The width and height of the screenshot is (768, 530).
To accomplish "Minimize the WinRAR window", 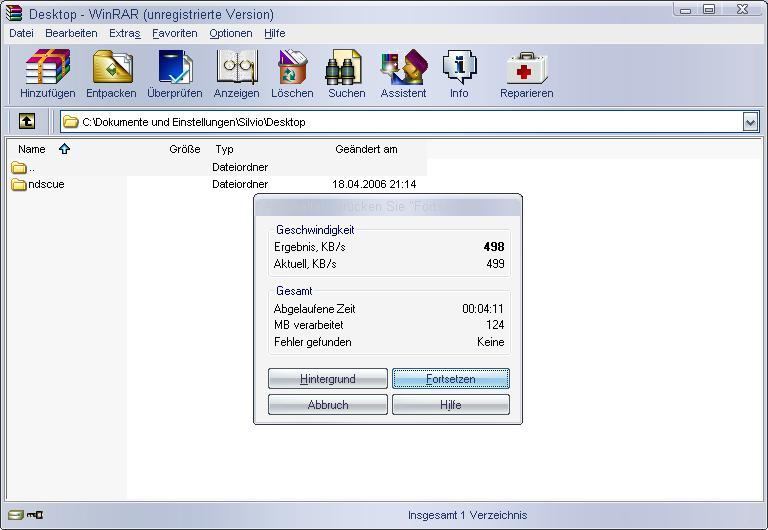I will [686, 9].
